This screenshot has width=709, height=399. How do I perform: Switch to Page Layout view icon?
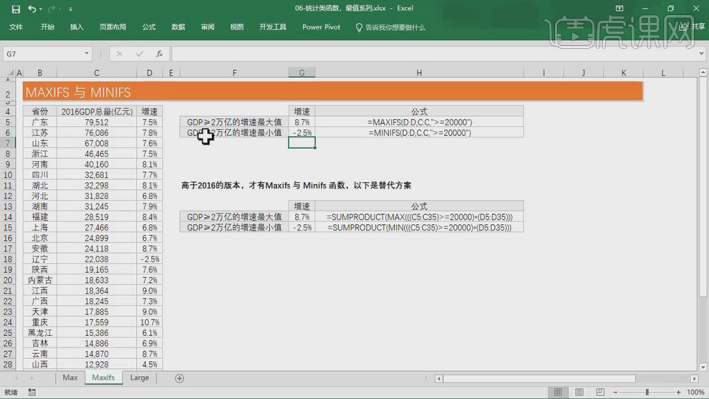579,392
